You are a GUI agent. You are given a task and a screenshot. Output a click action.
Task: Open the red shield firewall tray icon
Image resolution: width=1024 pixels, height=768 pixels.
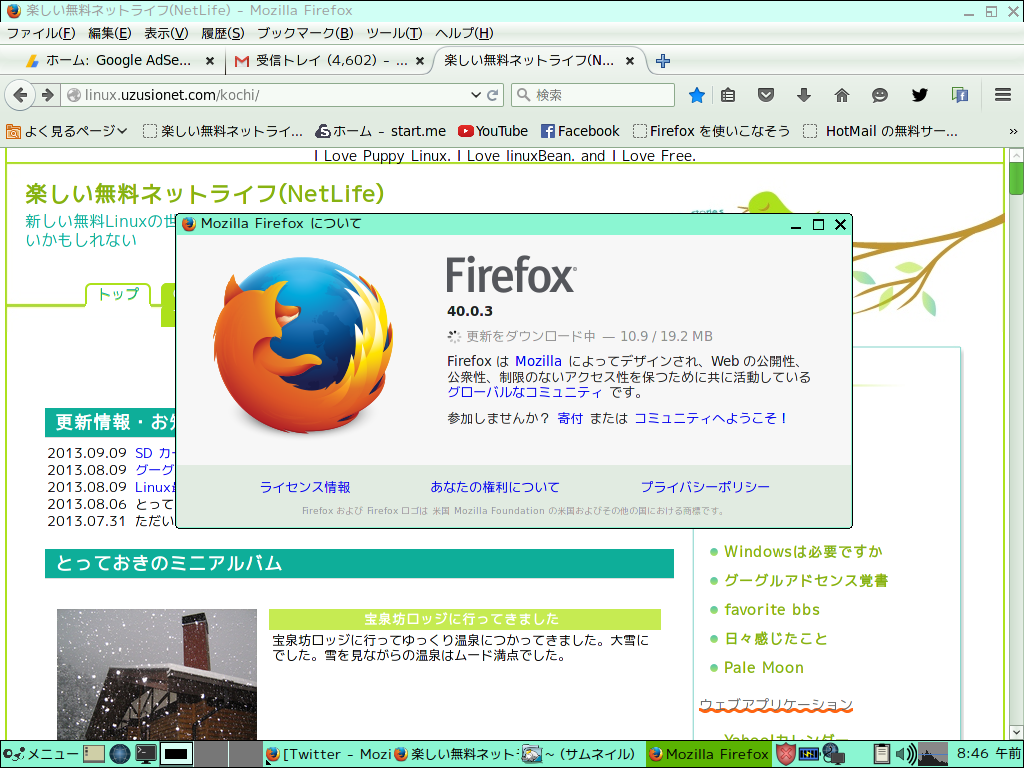pos(786,754)
